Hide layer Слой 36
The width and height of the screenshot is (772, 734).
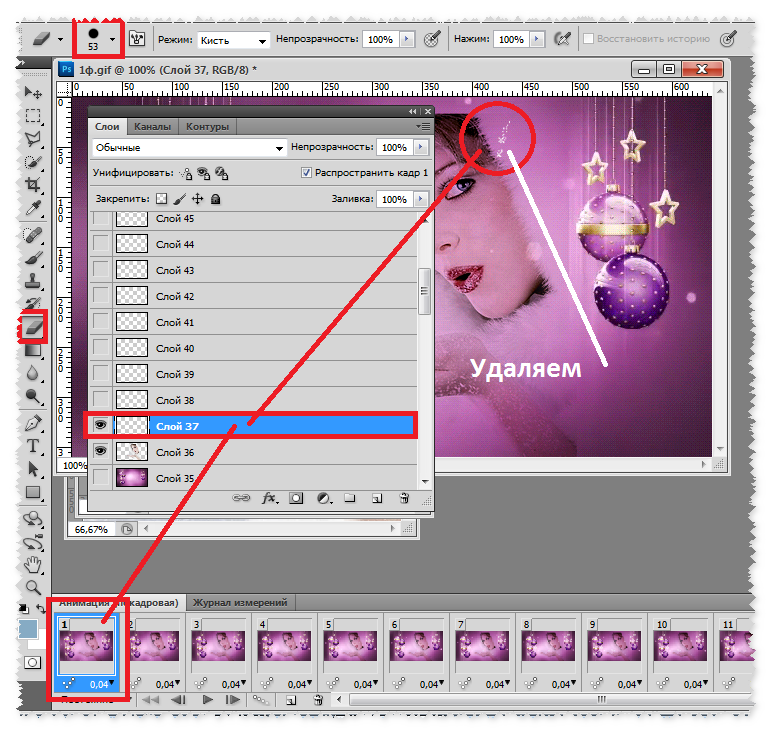(x=100, y=451)
